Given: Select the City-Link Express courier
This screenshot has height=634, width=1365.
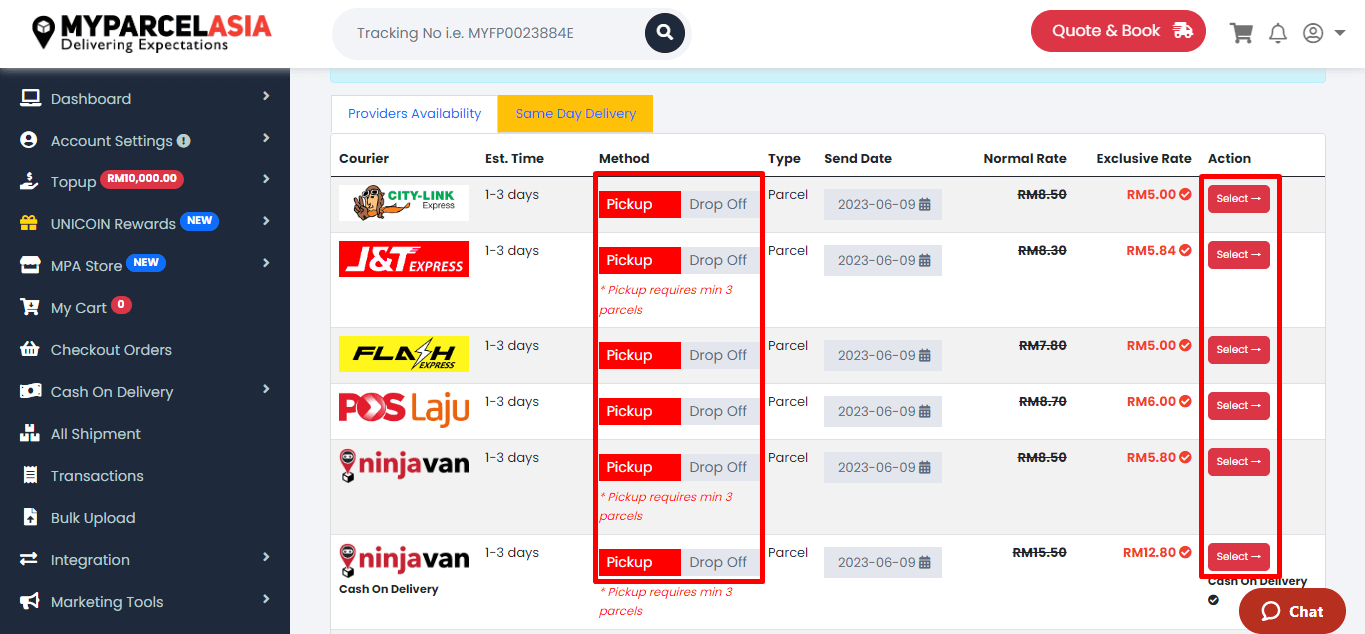Looking at the screenshot, I should pyautogui.click(x=1239, y=199).
